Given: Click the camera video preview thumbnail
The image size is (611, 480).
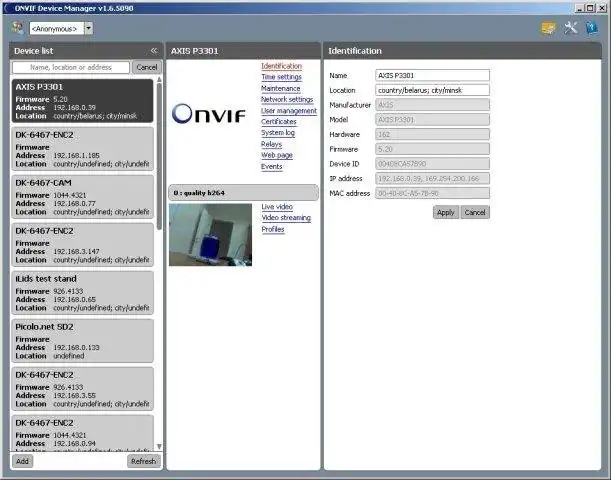Looking at the screenshot, I should click(210, 235).
